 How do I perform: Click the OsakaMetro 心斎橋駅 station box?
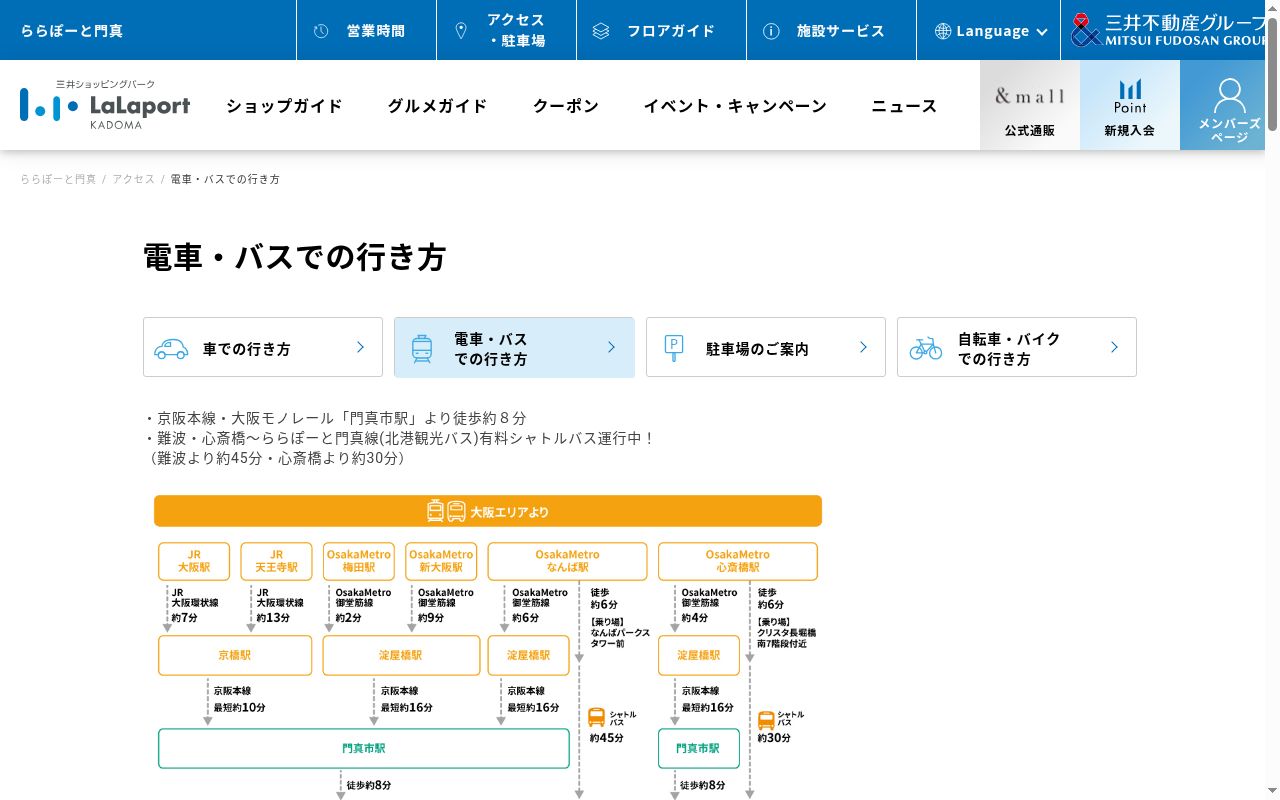(737, 561)
